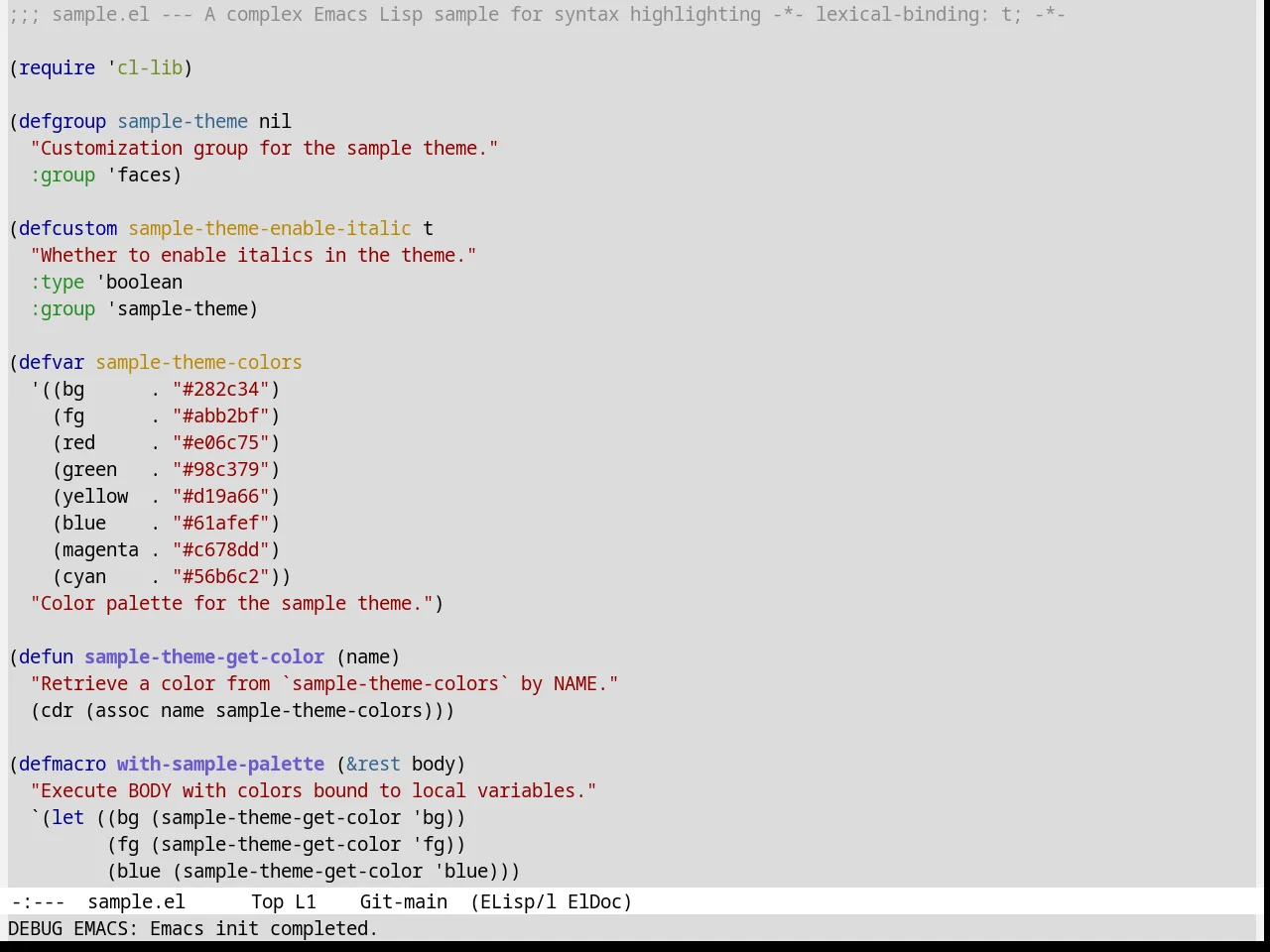Click the color string "#d19a66"
This screenshot has width=1270, height=952.
(x=221, y=496)
